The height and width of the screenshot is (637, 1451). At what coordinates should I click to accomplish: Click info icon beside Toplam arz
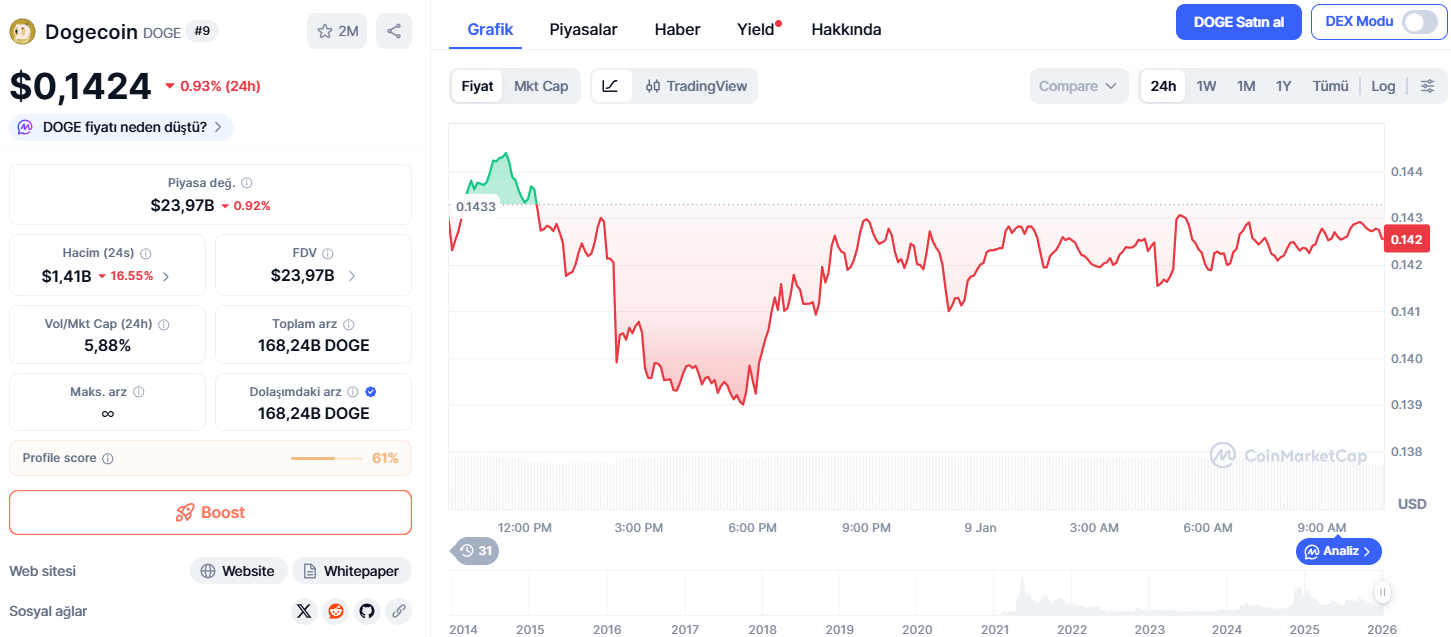(349, 324)
